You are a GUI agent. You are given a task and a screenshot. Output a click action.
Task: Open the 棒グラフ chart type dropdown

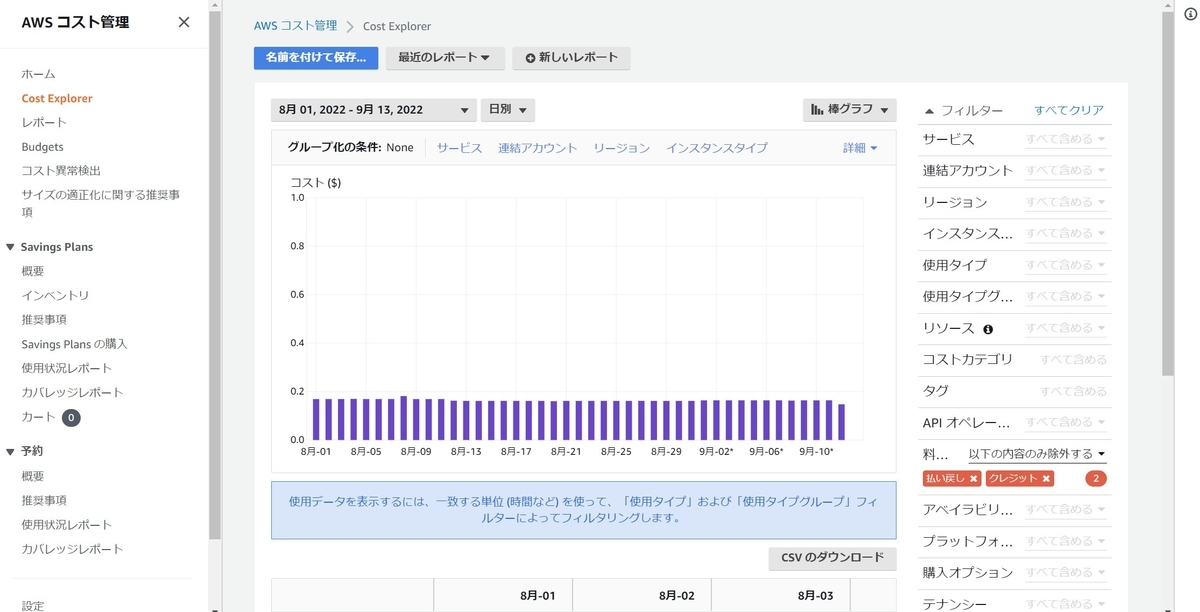tap(849, 110)
